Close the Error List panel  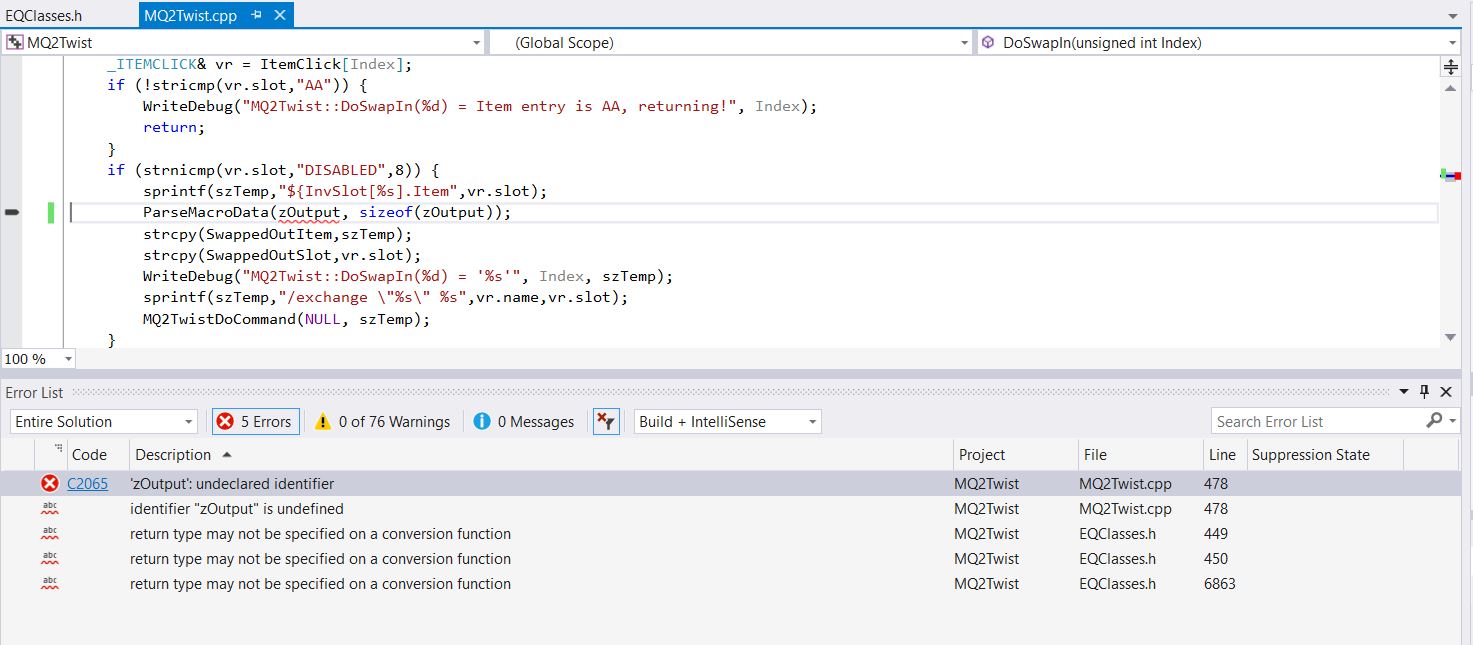pyautogui.click(x=1445, y=392)
